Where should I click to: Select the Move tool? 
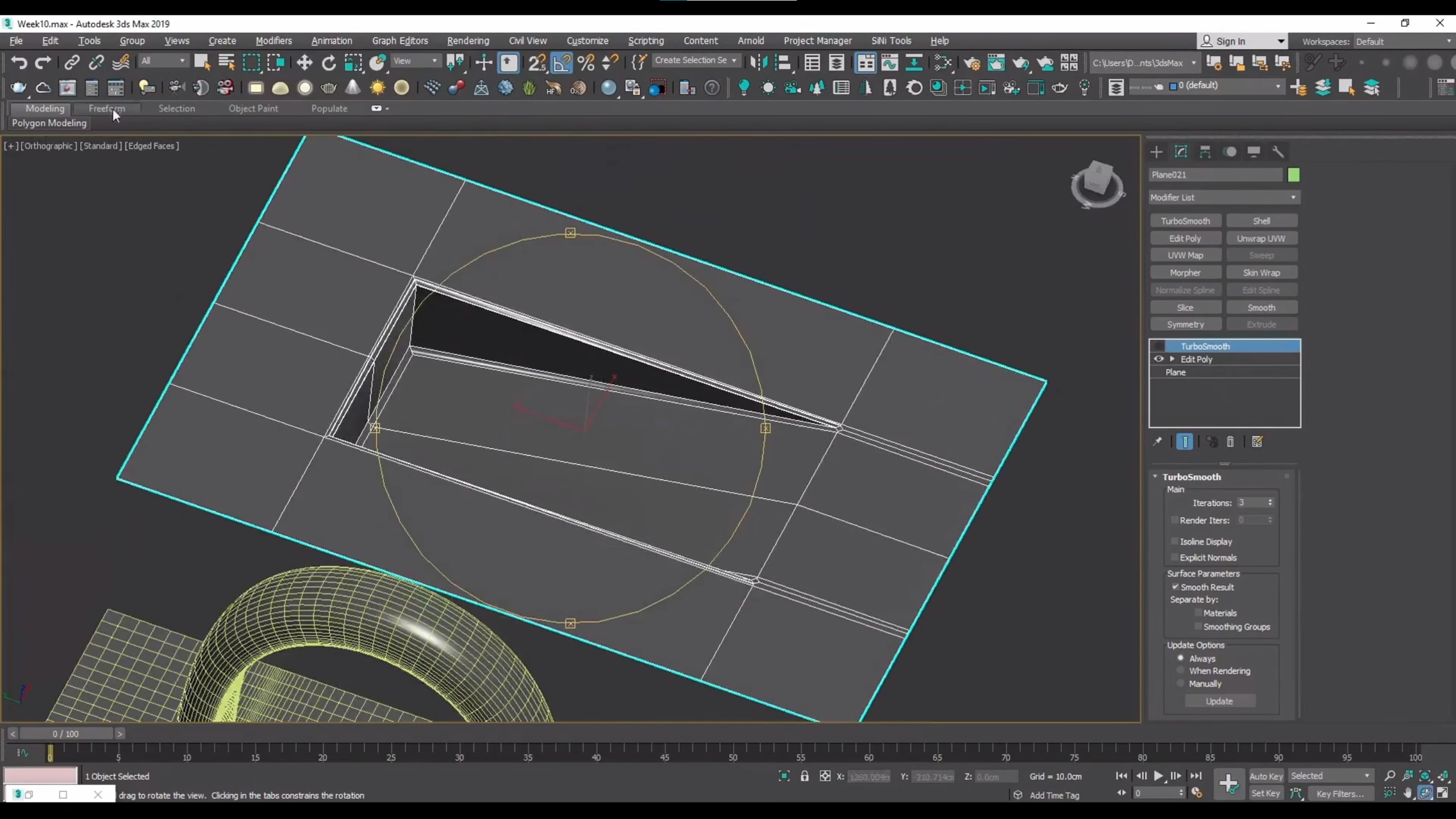coord(304,63)
